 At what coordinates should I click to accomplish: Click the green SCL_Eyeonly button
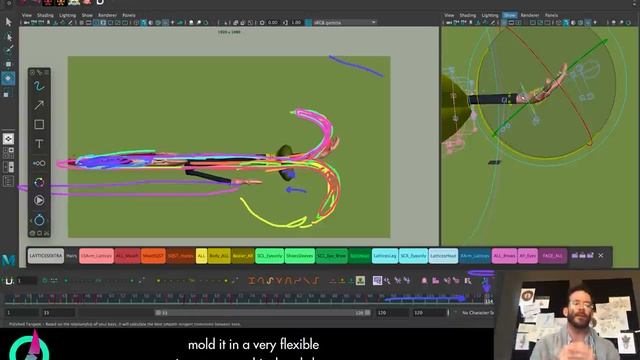pos(269,256)
